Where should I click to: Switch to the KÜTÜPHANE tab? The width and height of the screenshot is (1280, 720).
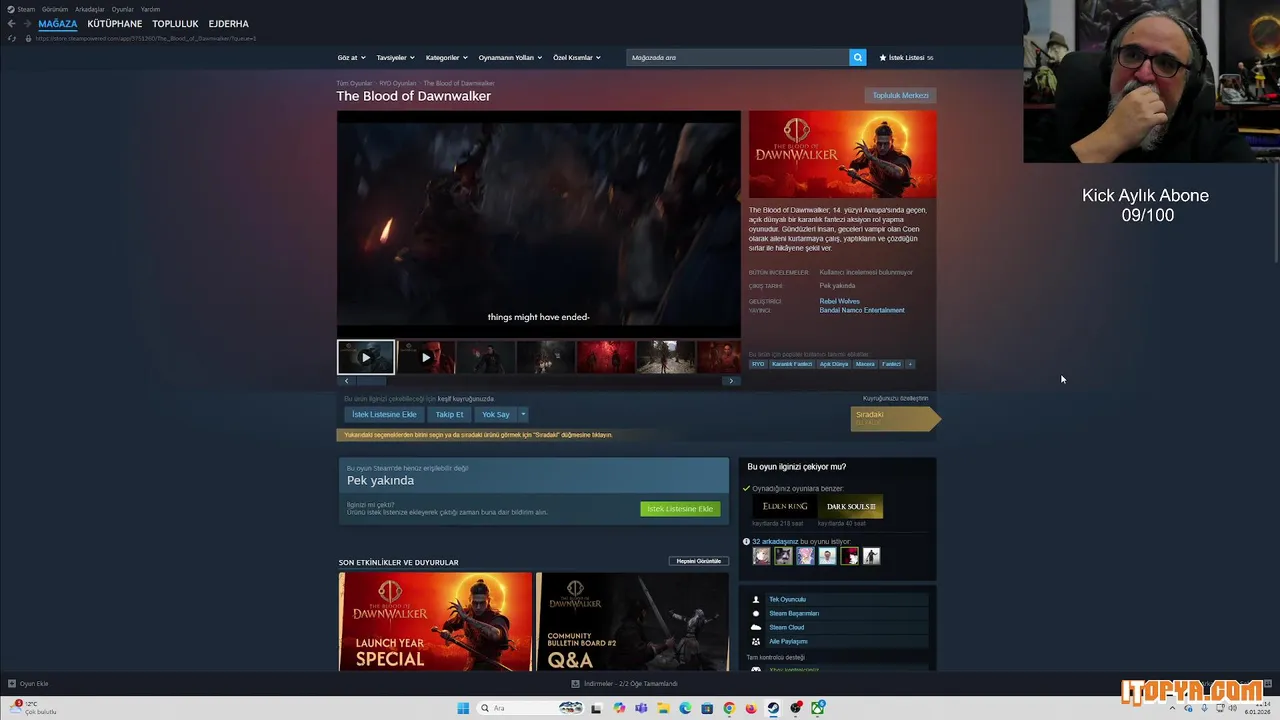[x=115, y=24]
